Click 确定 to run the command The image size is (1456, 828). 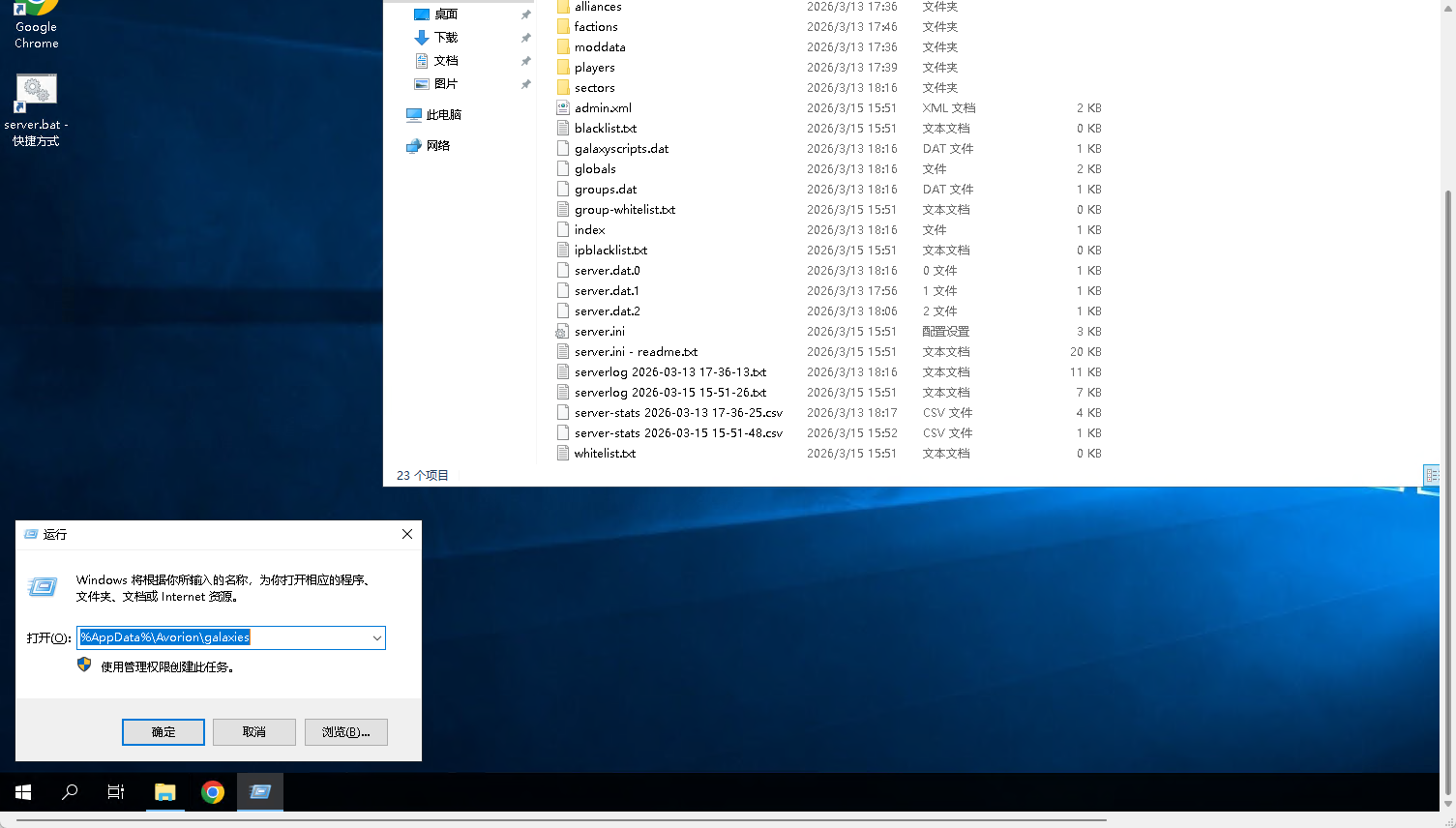click(163, 732)
